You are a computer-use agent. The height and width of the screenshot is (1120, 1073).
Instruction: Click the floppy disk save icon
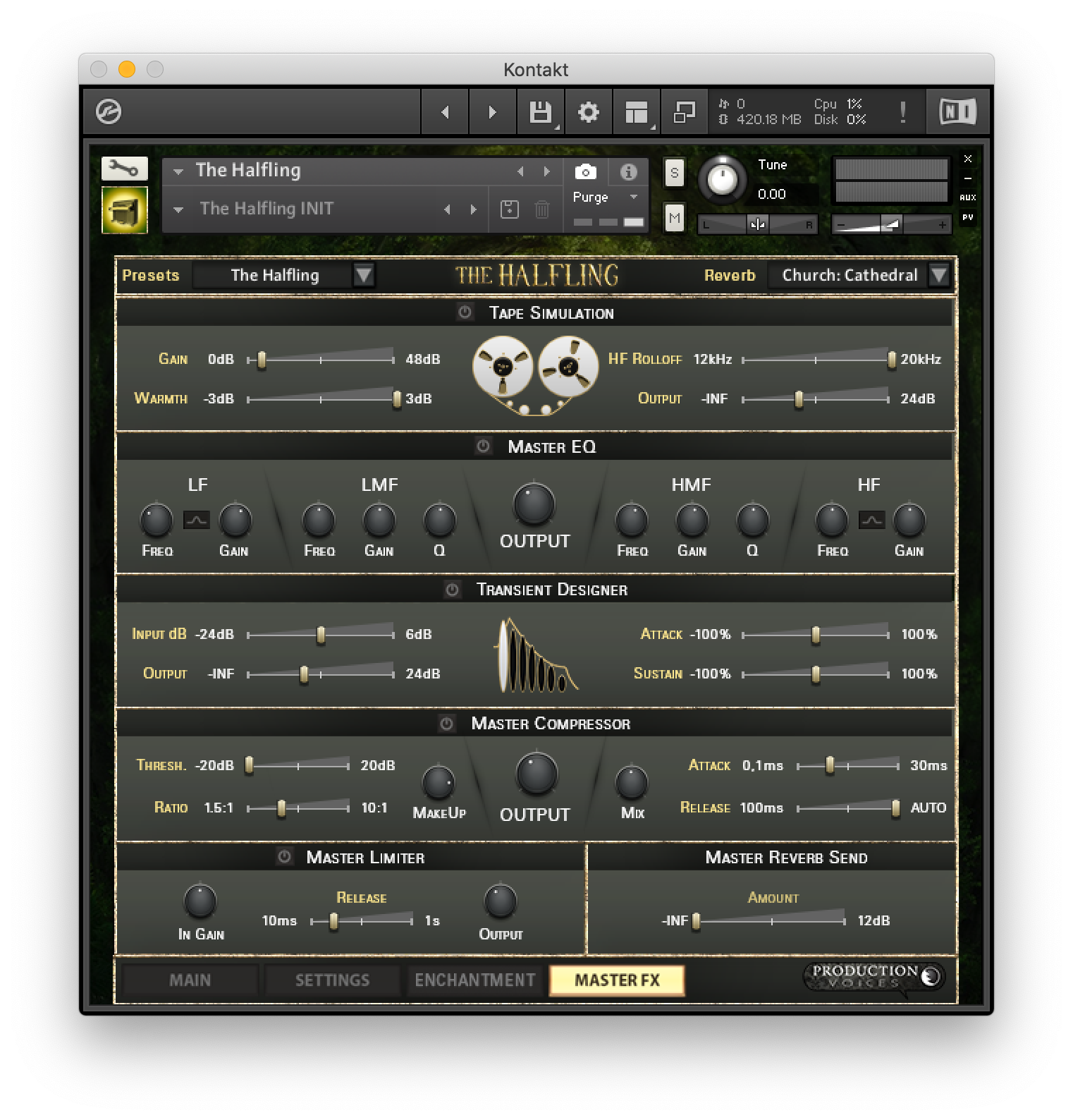pyautogui.click(x=540, y=111)
